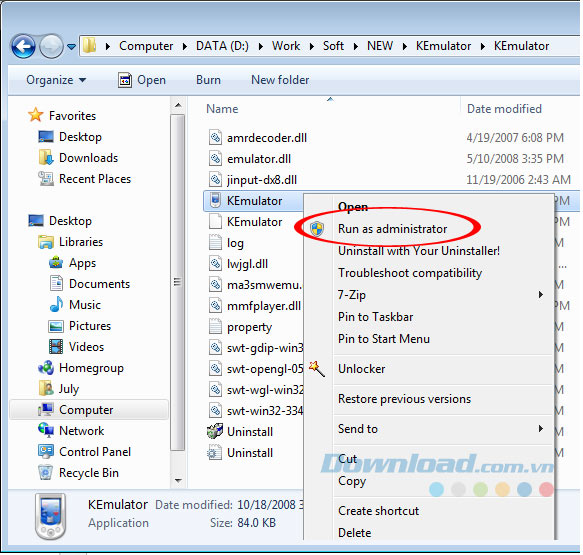Choose Uninstall with Your Uninstaller!

[419, 251]
